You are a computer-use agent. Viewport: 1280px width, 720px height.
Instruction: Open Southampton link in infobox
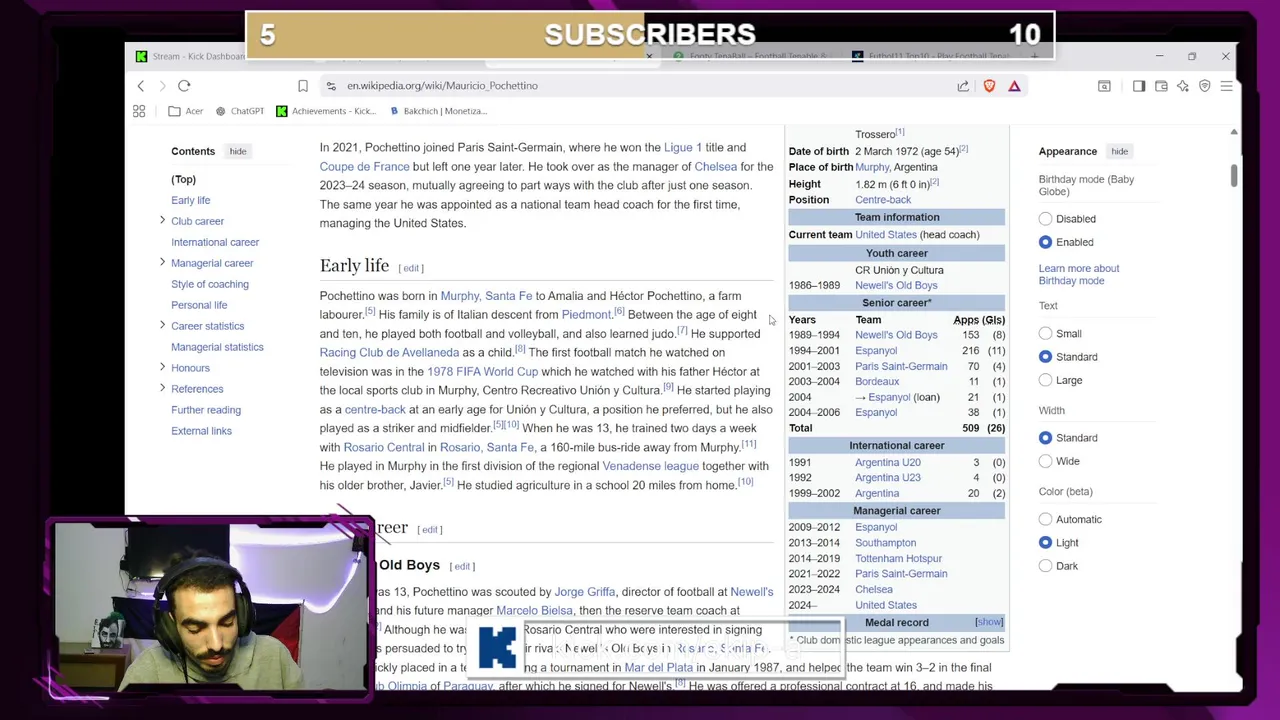pyautogui.click(x=885, y=543)
